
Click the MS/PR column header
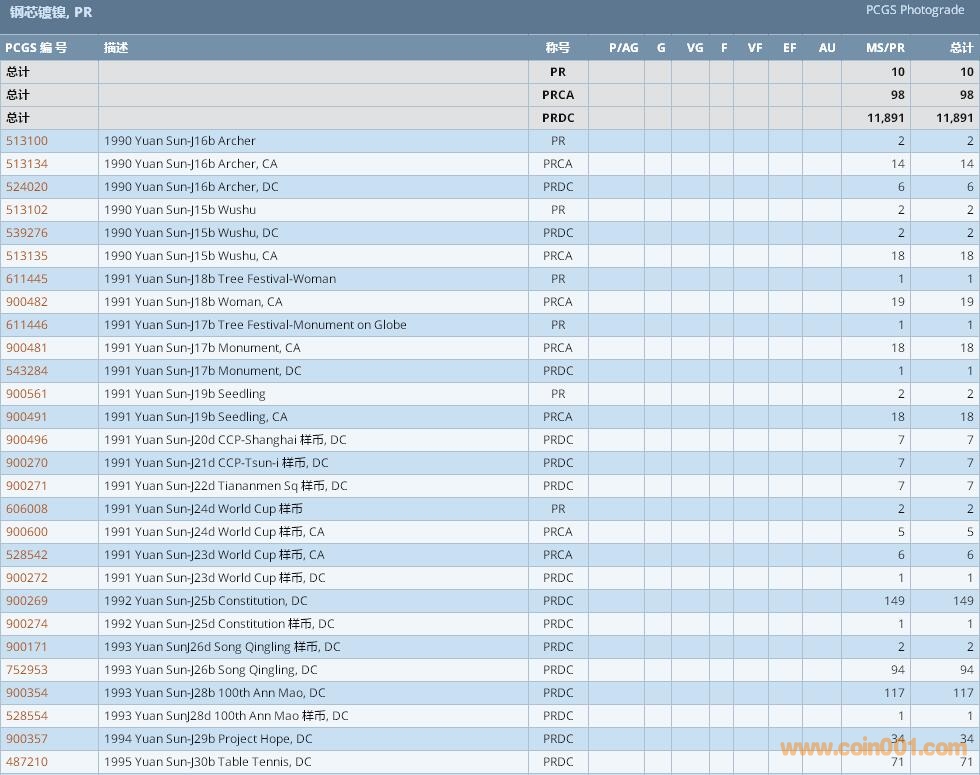(x=885, y=48)
